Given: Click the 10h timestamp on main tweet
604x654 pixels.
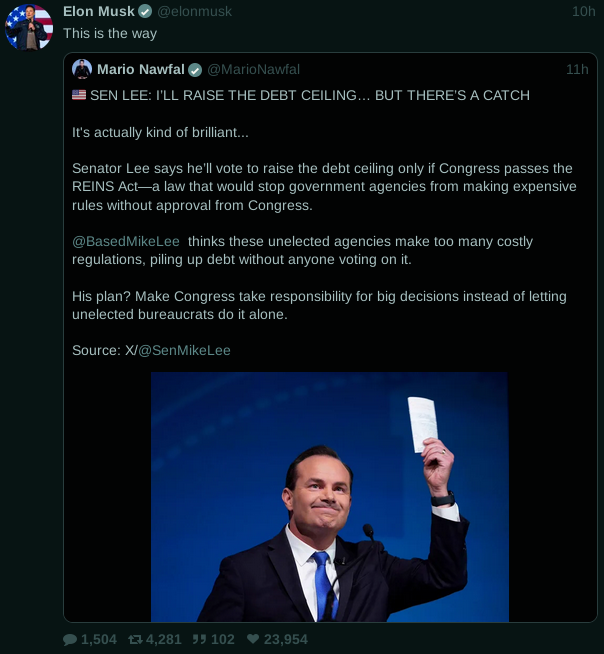Looking at the screenshot, I should tap(584, 12).
